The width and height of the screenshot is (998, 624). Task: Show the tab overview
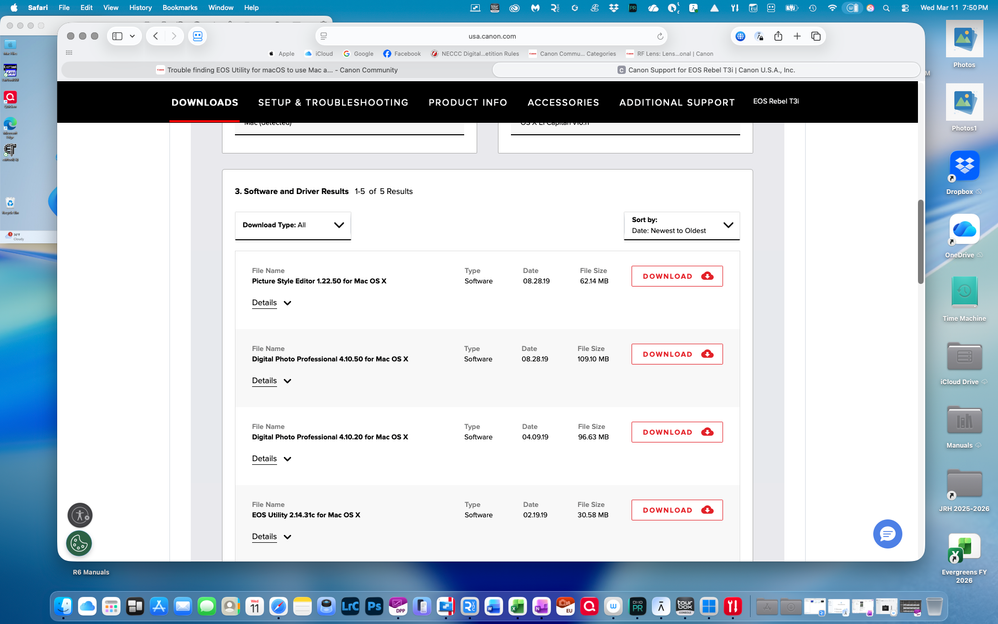815,36
